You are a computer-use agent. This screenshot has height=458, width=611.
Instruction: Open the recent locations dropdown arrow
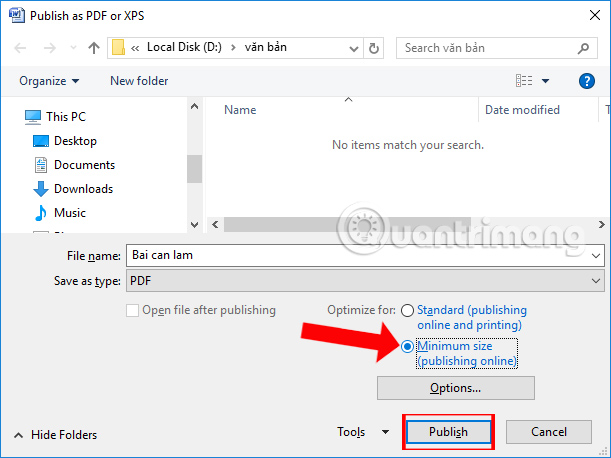[x=73, y=48]
